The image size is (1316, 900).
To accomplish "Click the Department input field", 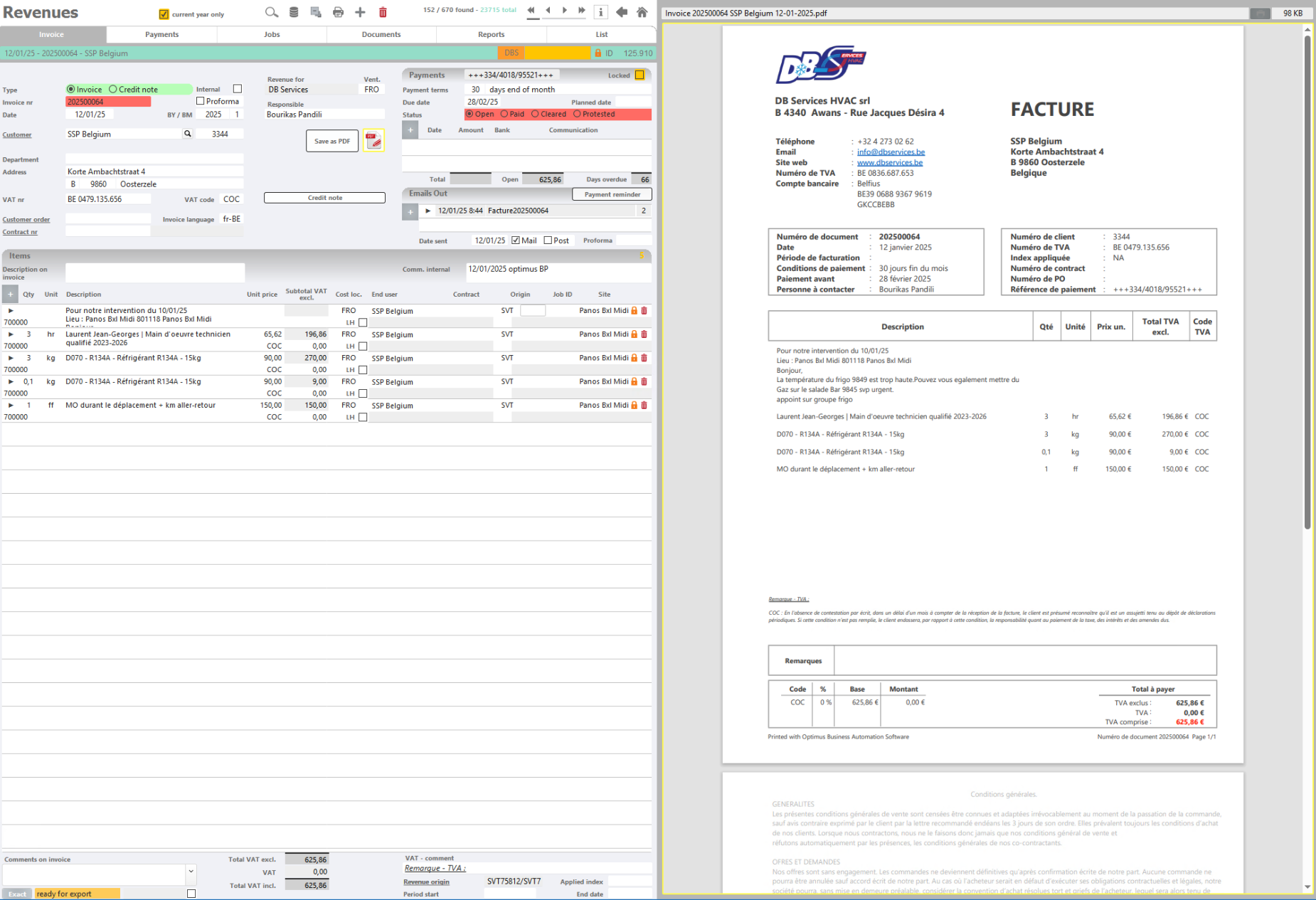I will pyautogui.click(x=154, y=159).
